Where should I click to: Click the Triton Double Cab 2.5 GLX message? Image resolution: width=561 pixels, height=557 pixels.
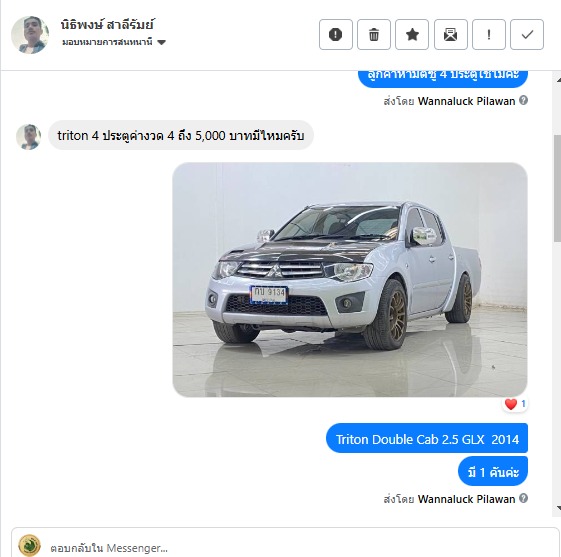tap(427, 439)
